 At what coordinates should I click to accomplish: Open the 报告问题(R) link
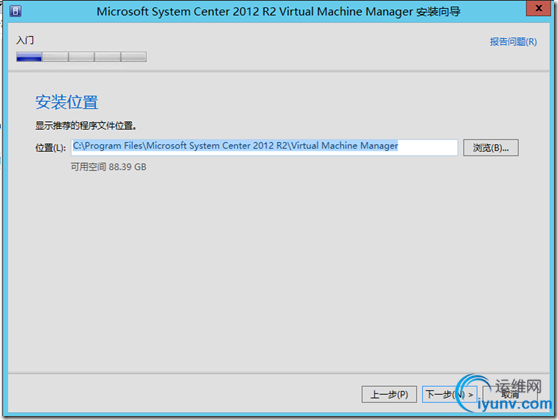pos(513,42)
